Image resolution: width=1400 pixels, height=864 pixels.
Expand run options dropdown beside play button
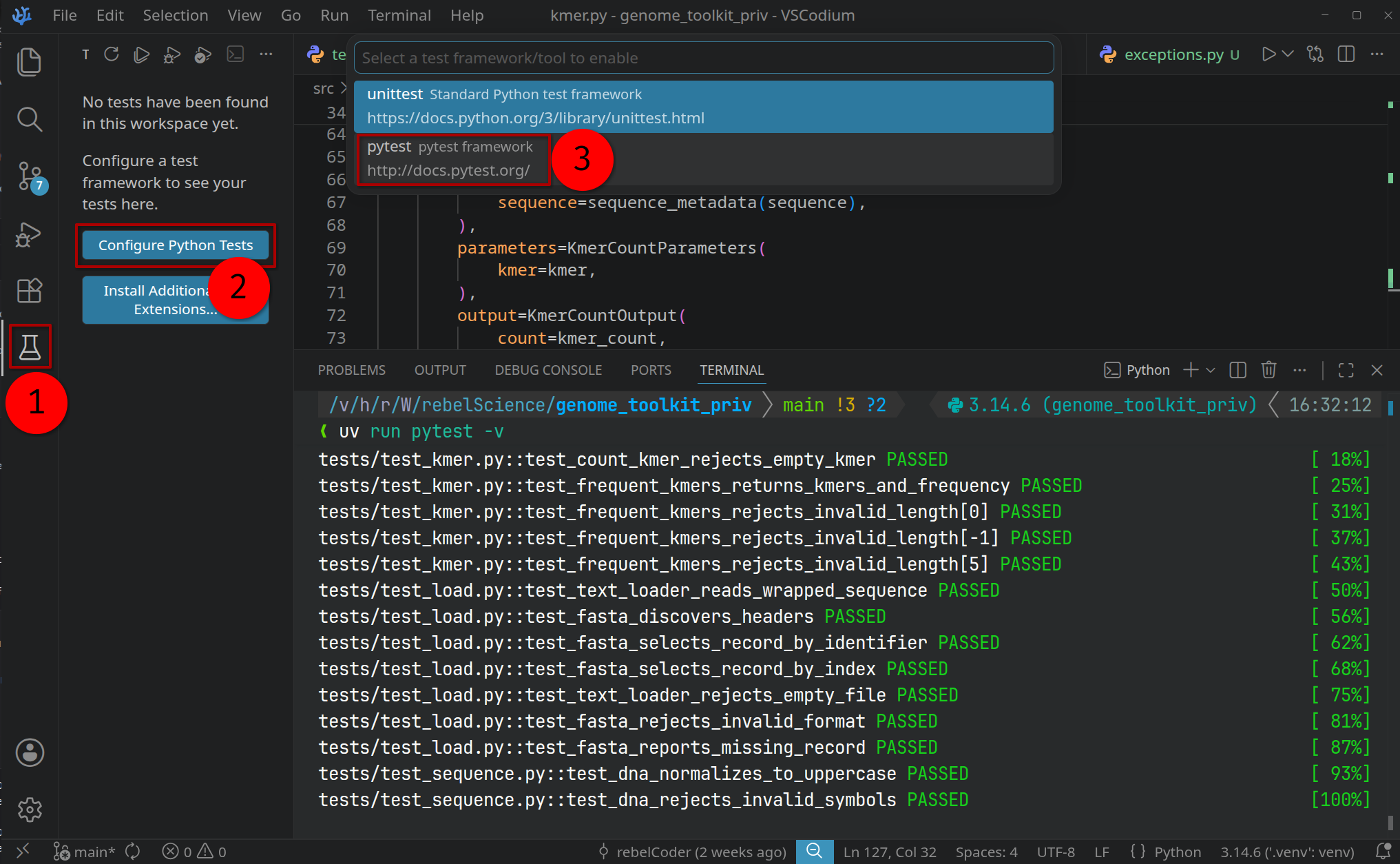[1288, 54]
